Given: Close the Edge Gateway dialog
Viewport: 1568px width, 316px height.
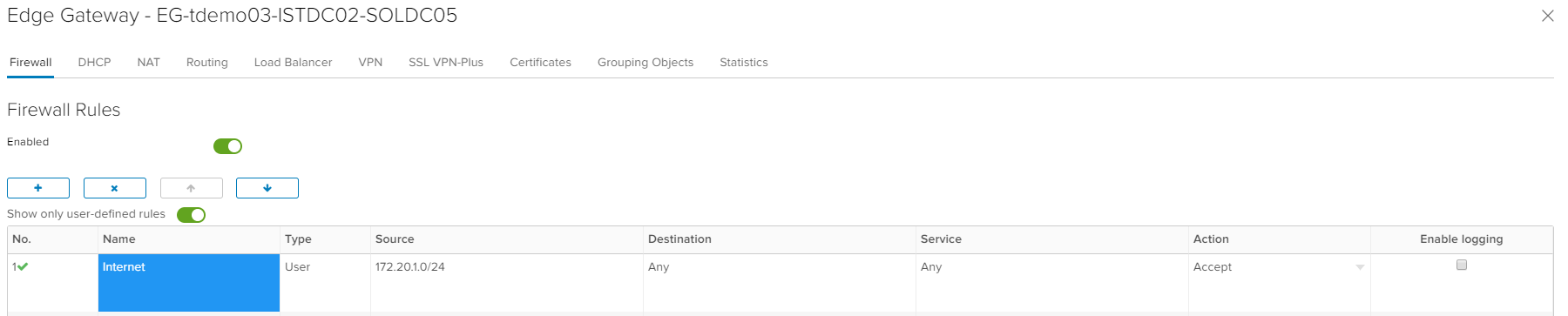Looking at the screenshot, I should (x=1547, y=16).
